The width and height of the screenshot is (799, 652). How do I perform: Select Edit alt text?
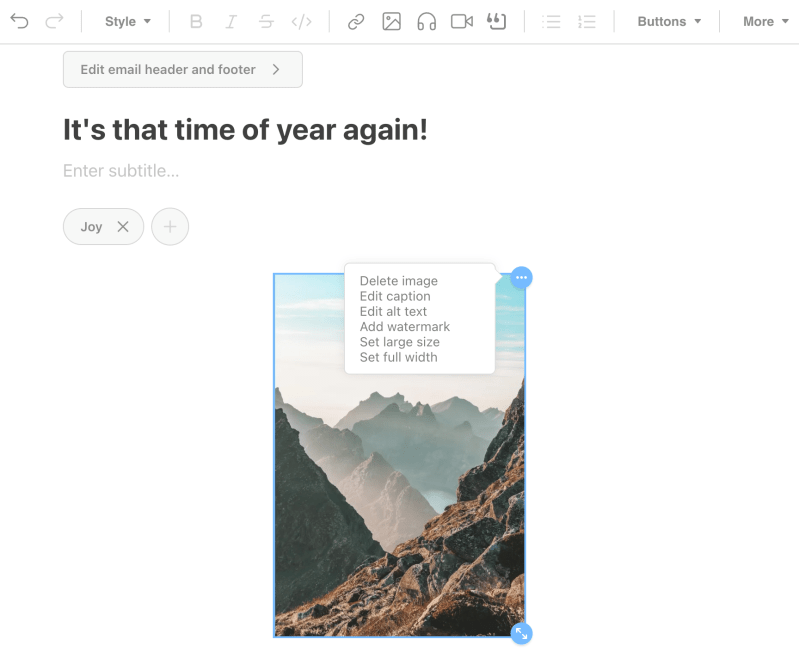tap(393, 311)
